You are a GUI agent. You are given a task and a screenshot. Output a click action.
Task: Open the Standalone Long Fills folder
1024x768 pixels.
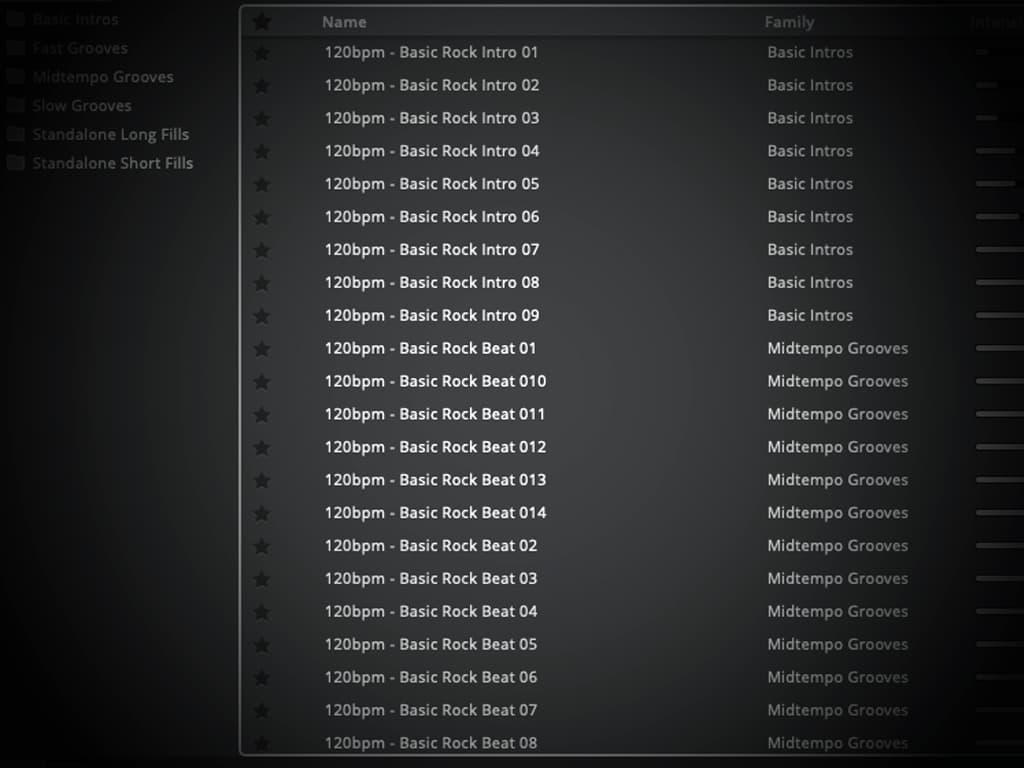(x=110, y=134)
